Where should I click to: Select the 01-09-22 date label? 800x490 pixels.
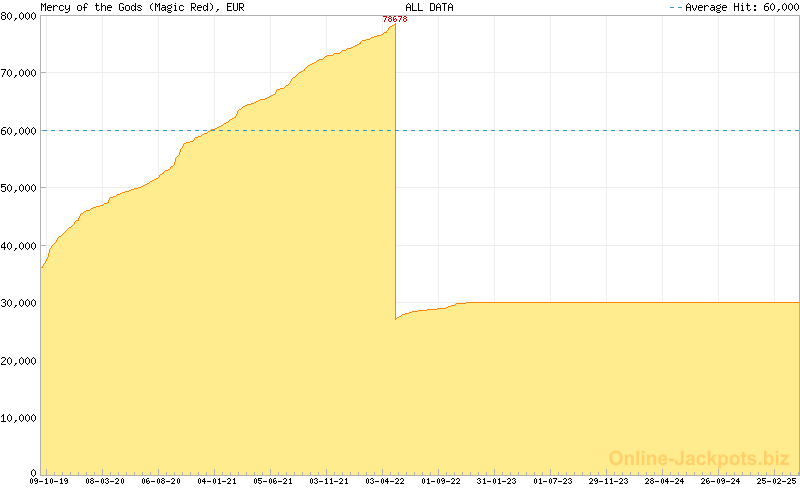[x=441, y=481]
